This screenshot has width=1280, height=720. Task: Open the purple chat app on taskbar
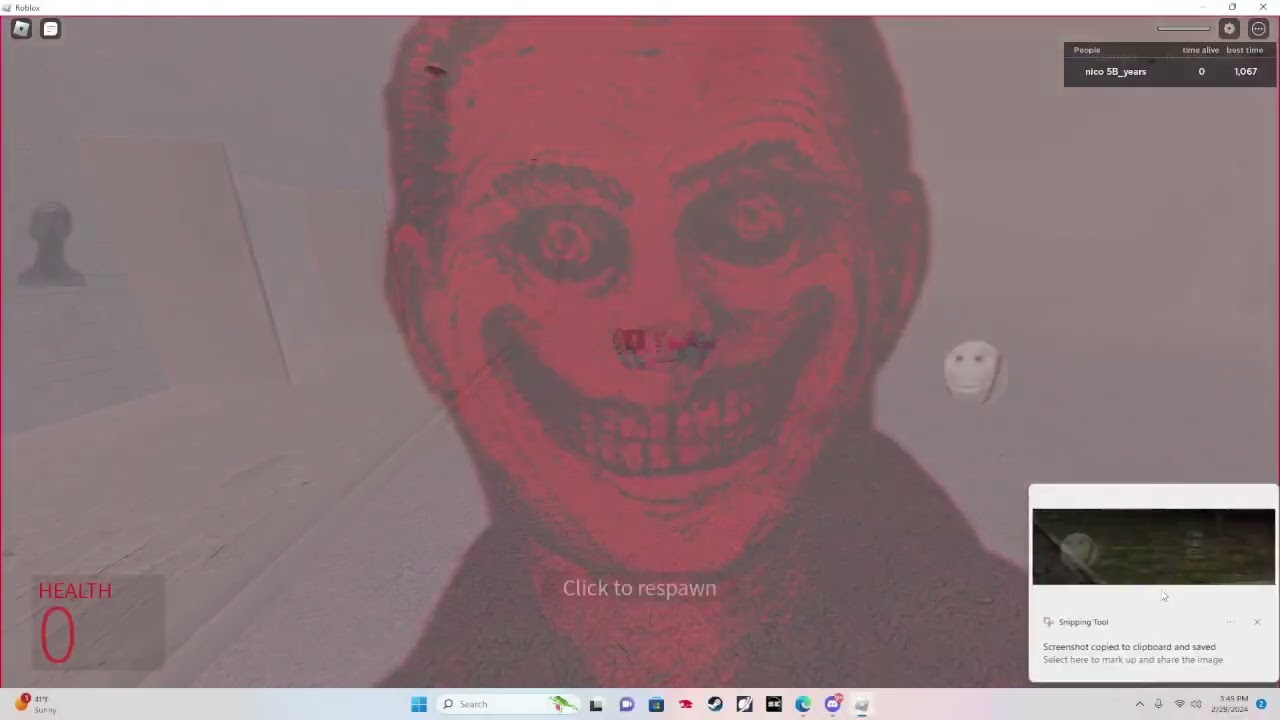[626, 704]
